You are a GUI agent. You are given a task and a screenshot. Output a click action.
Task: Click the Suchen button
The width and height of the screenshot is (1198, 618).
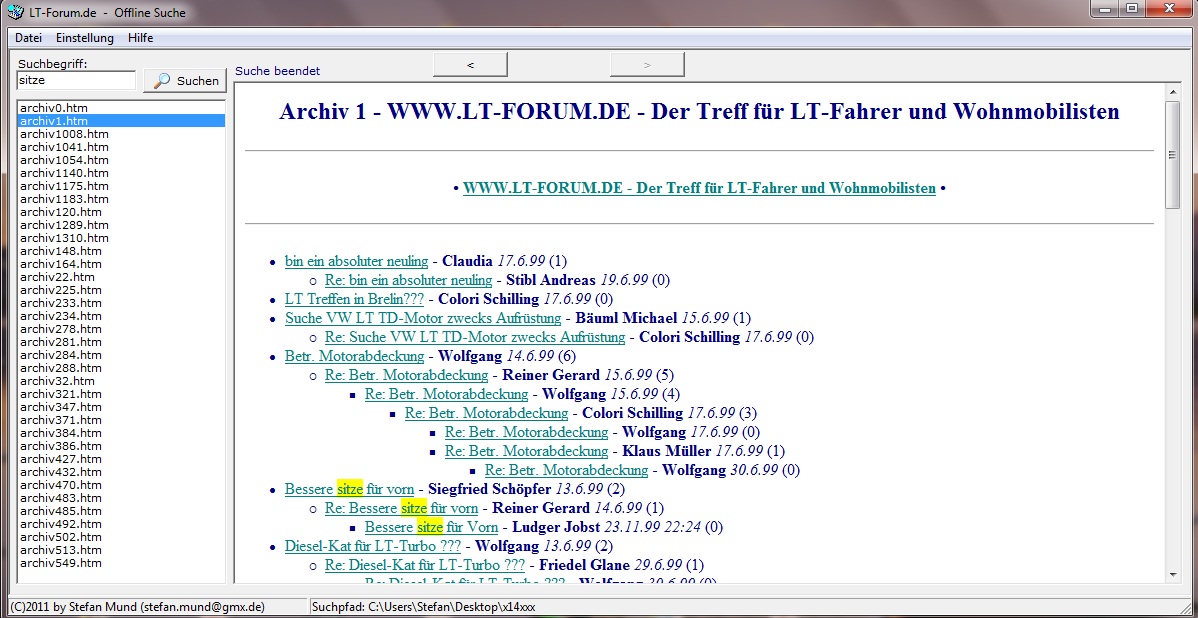[186, 80]
